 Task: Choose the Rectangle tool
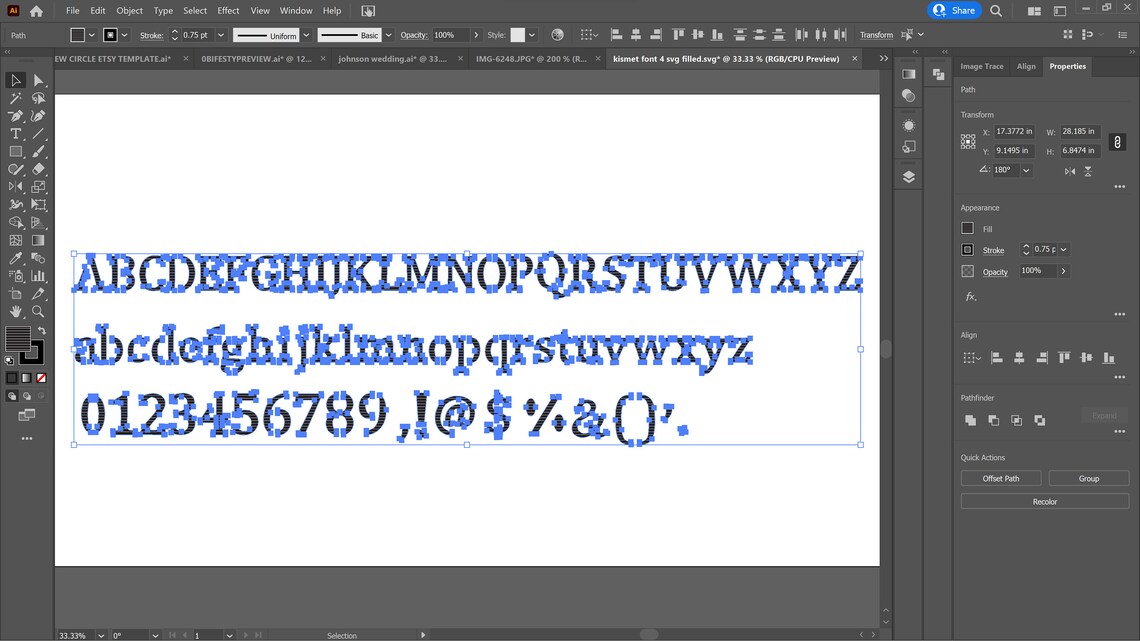15,151
